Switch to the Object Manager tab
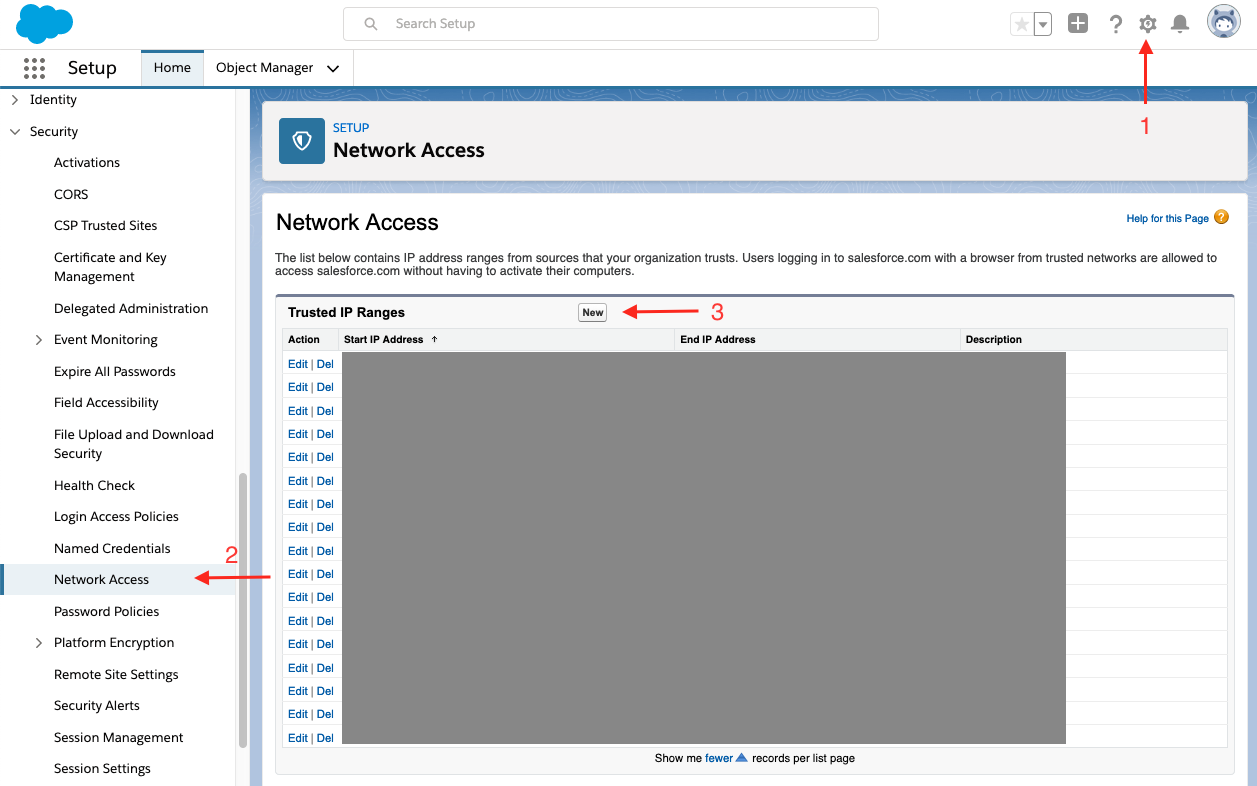Screen dimensions: 1257x786 265,68
